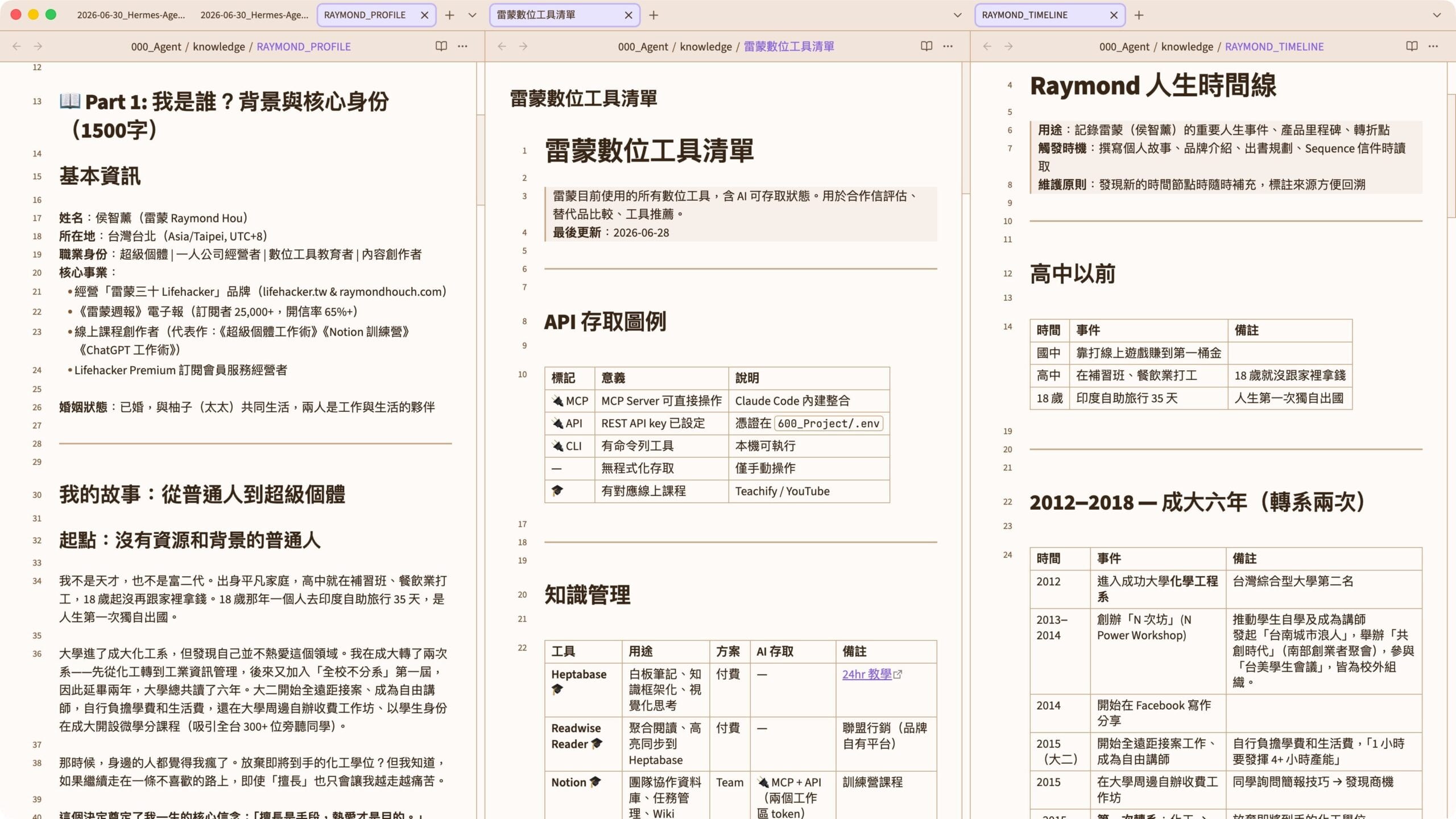Click Teachify / YouTube table cell
1456x819 pixels.
point(809,491)
